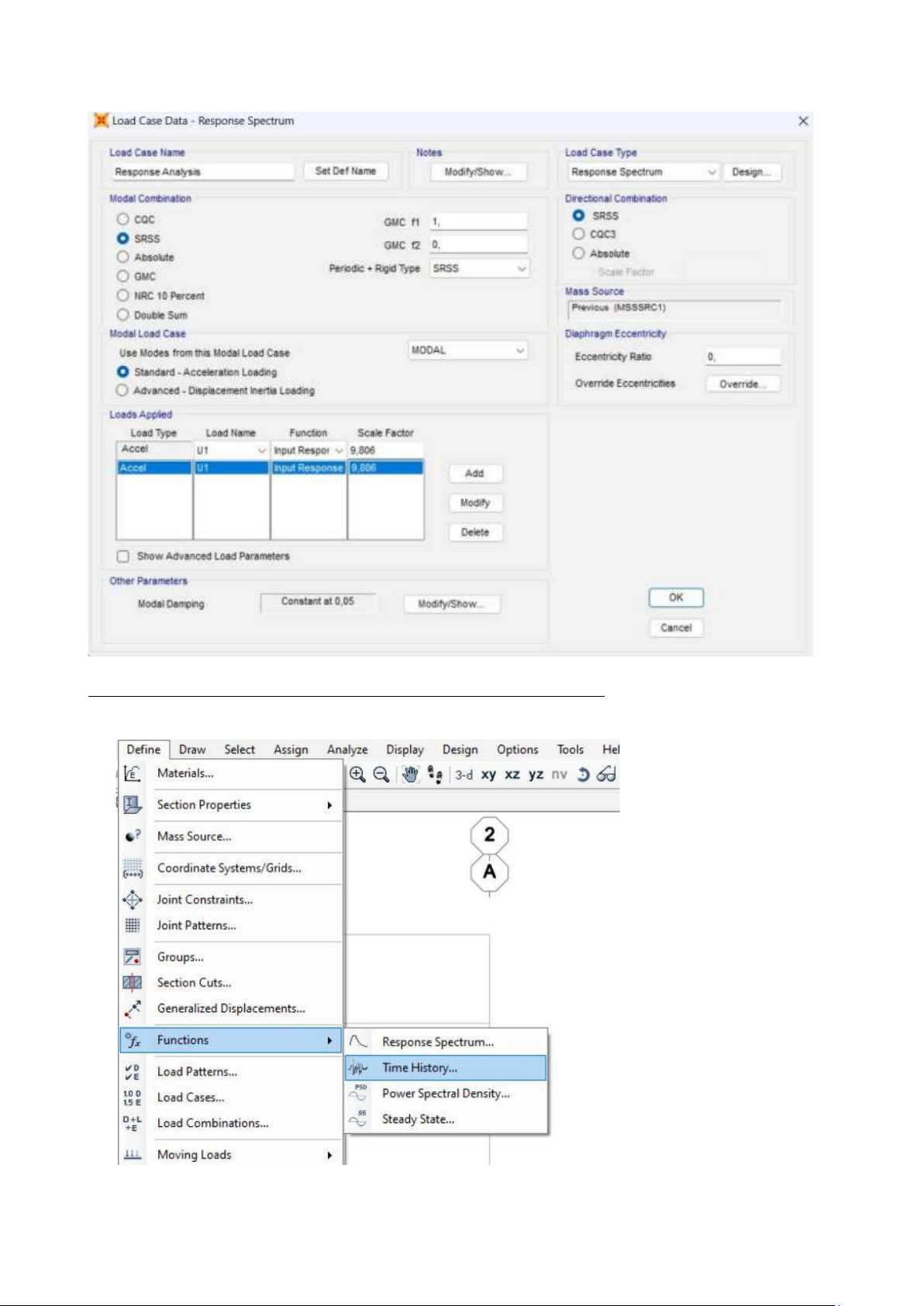This screenshot has height=1306, width=924.
Task: Choose Absolute under Directional Combination
Action: point(578,253)
